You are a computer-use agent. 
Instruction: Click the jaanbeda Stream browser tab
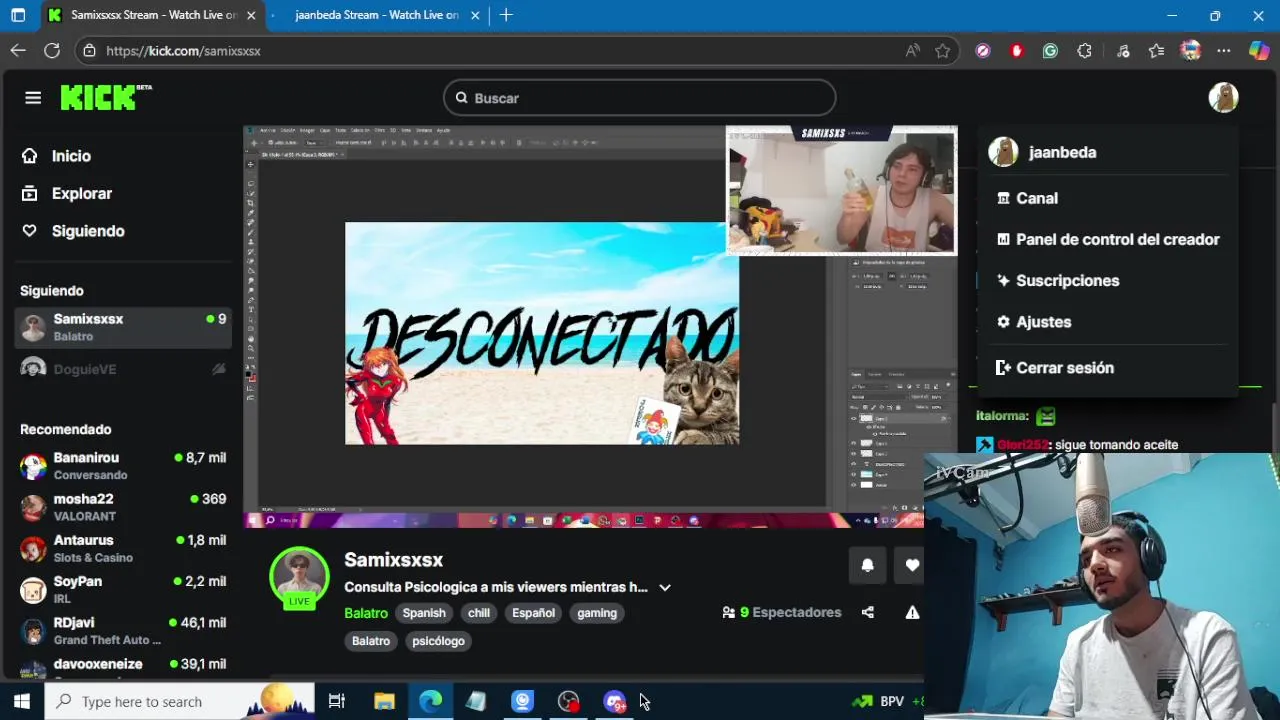pos(376,15)
